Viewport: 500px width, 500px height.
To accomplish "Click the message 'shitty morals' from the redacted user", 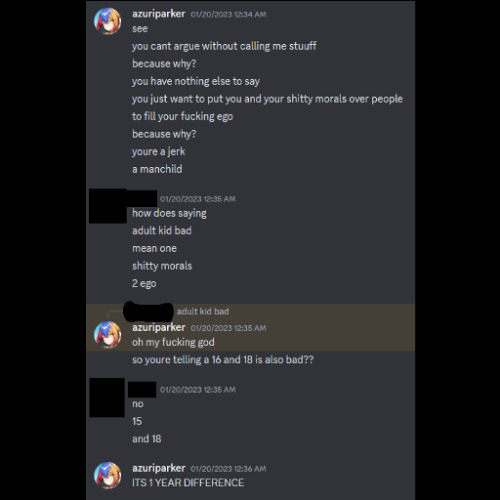I will point(162,266).
